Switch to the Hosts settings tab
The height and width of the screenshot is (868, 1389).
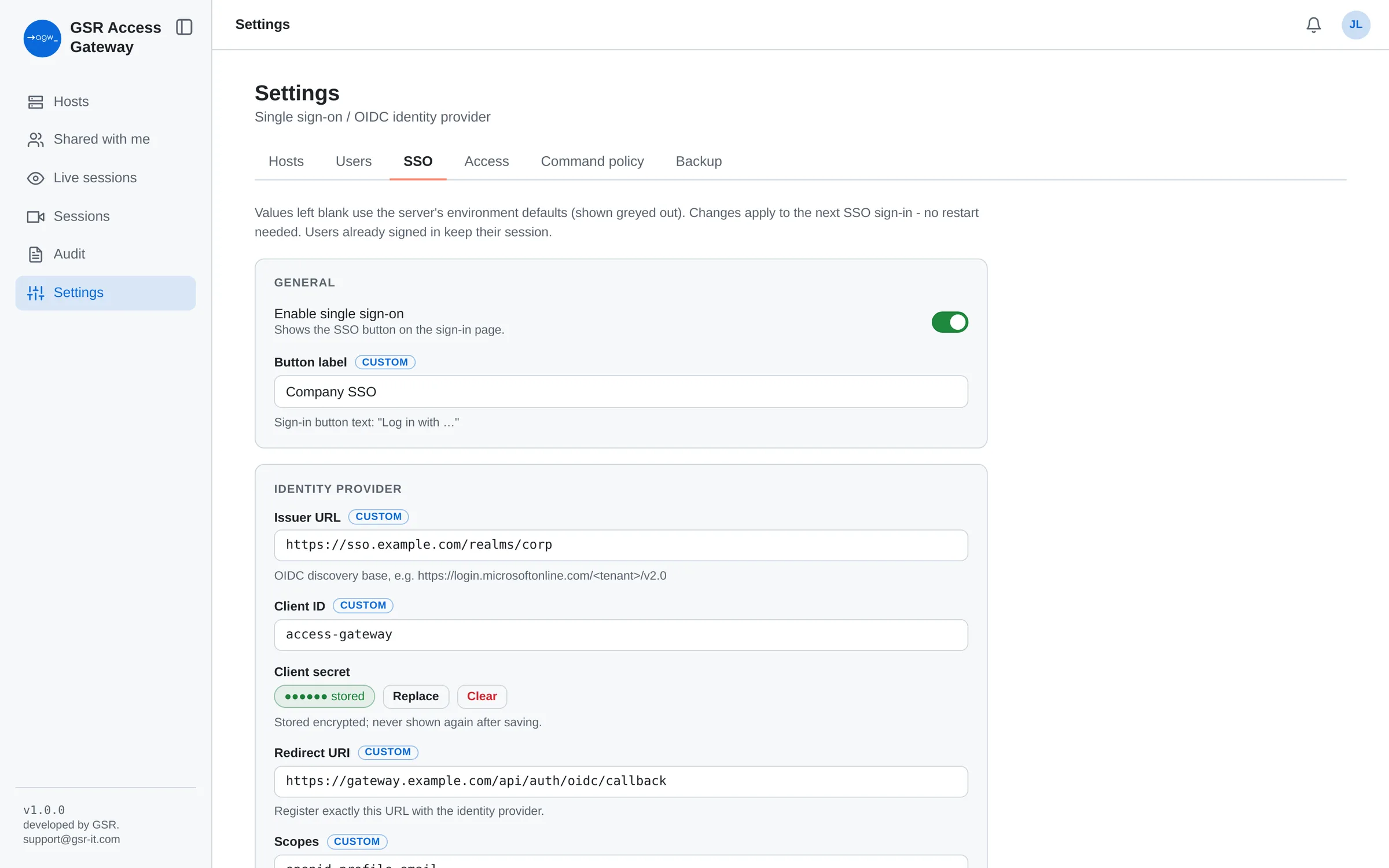click(286, 161)
